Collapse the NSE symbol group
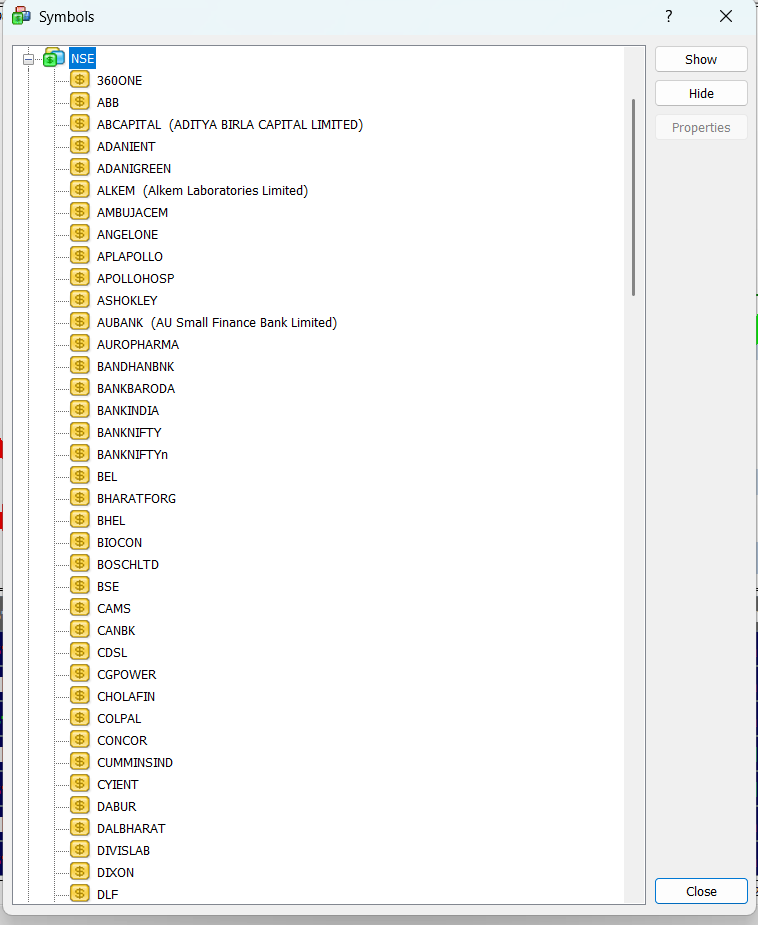 (x=29, y=59)
